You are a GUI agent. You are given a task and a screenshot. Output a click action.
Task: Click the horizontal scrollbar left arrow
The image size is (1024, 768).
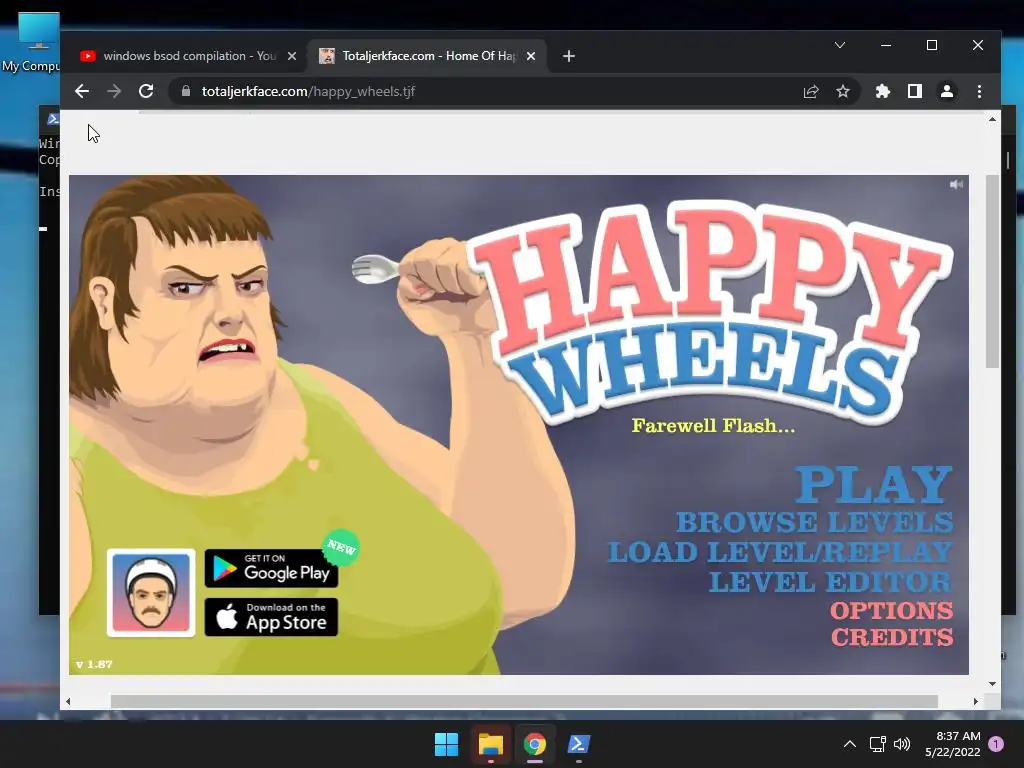coord(68,701)
